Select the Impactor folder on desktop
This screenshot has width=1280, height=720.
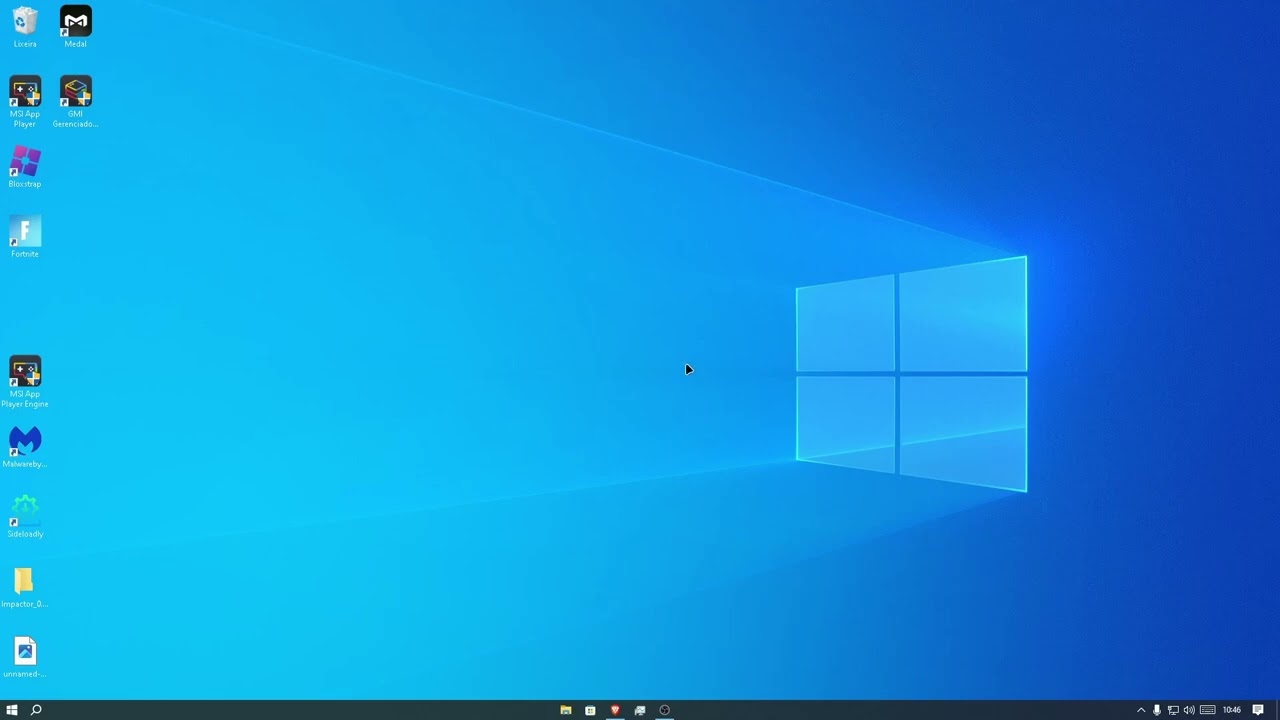point(25,587)
